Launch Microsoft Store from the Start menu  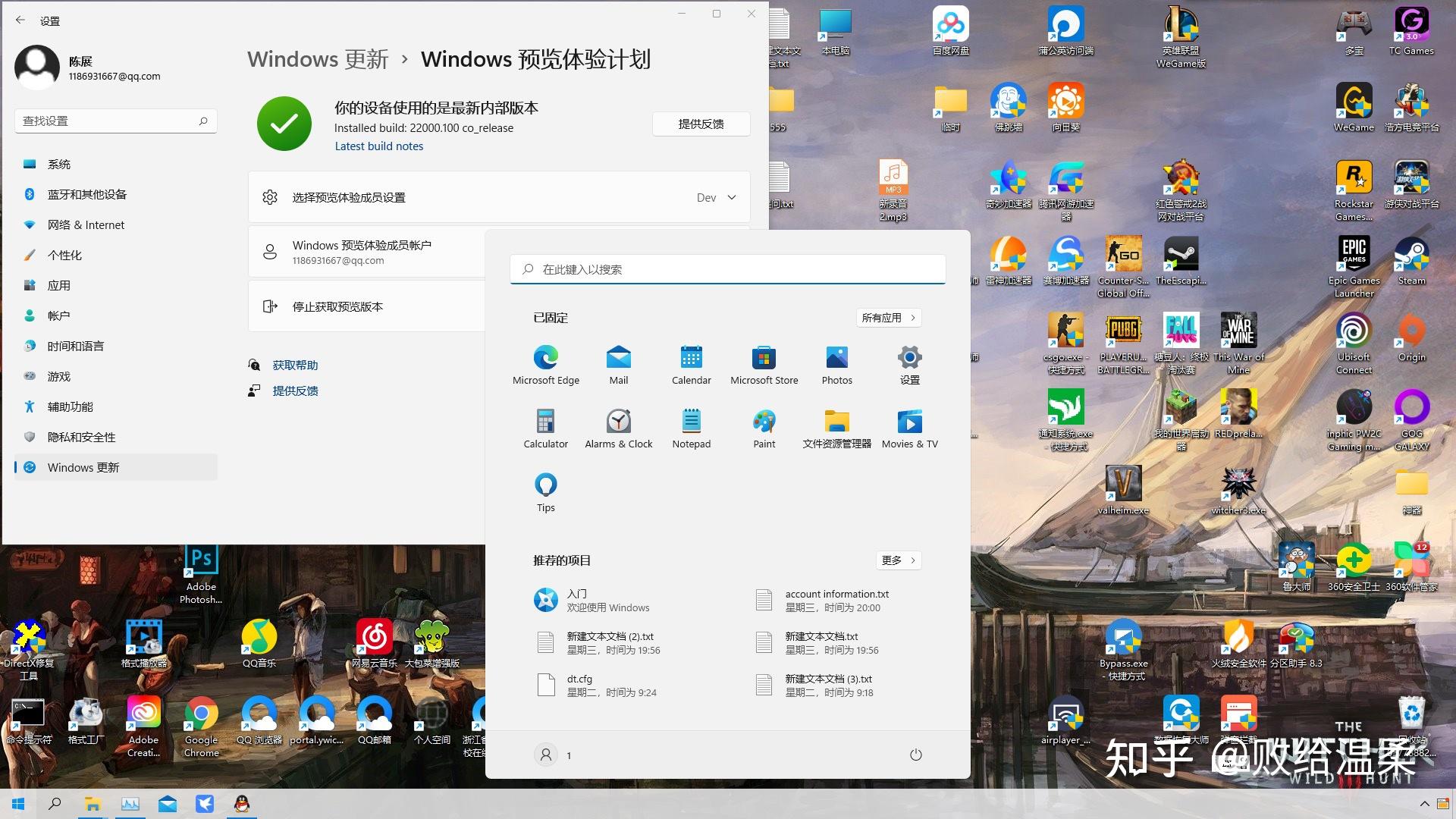coord(764,363)
